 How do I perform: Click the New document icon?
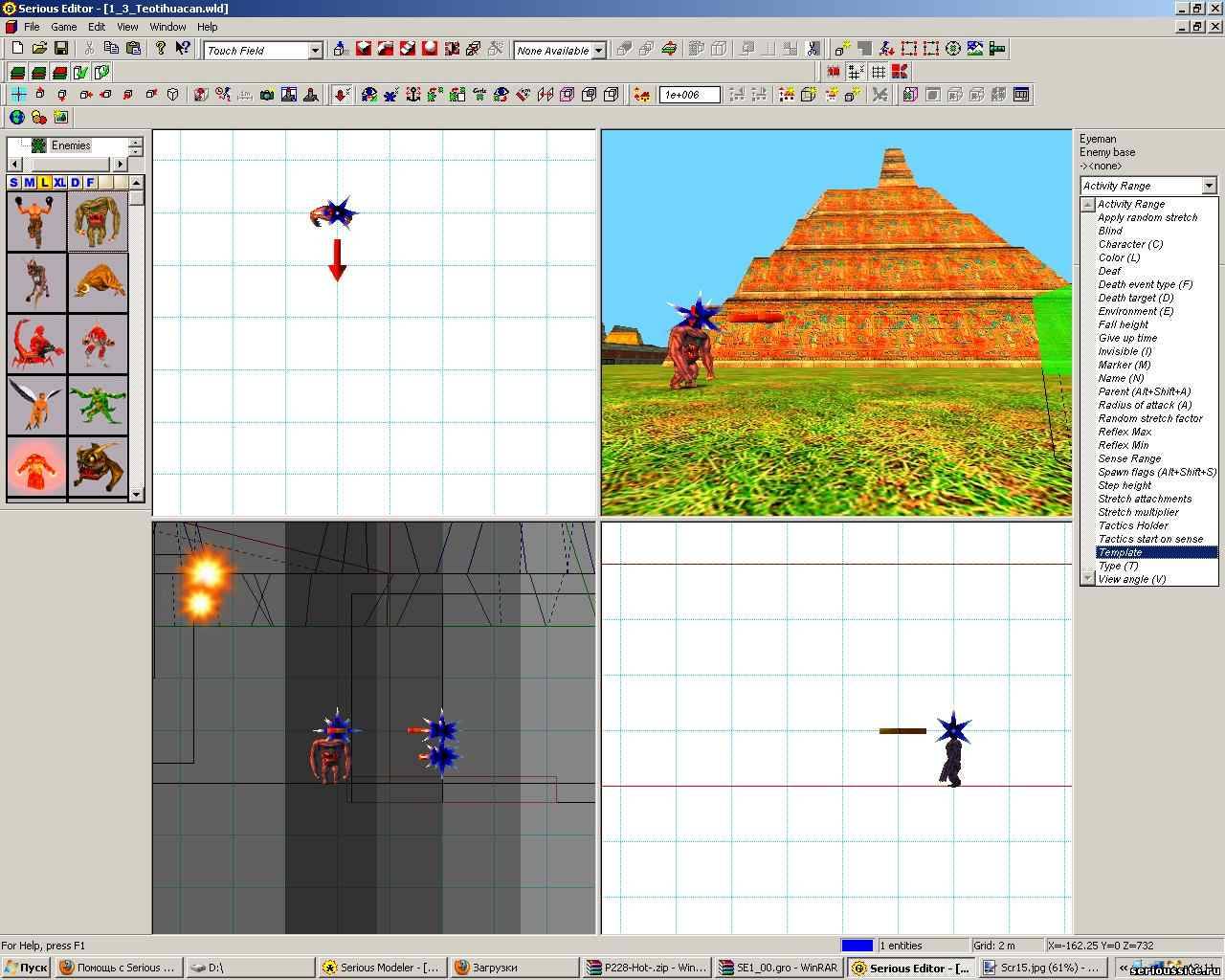(17, 49)
